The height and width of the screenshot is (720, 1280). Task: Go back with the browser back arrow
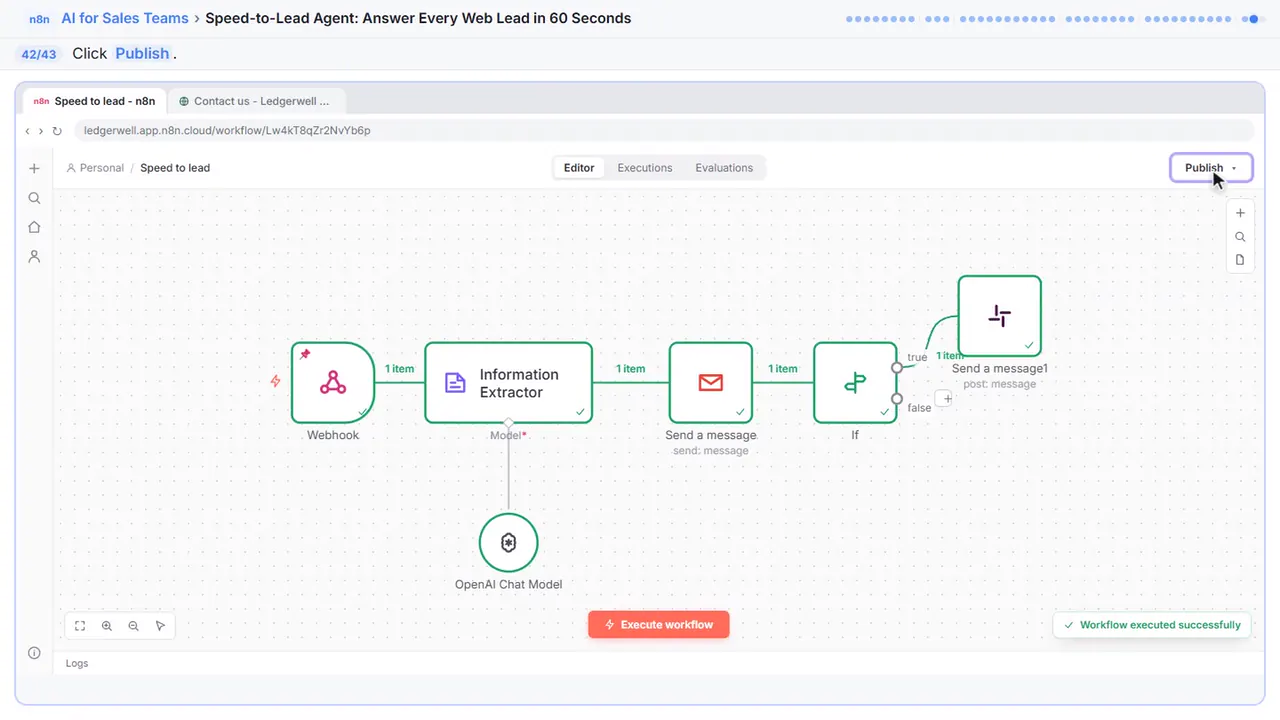28,131
